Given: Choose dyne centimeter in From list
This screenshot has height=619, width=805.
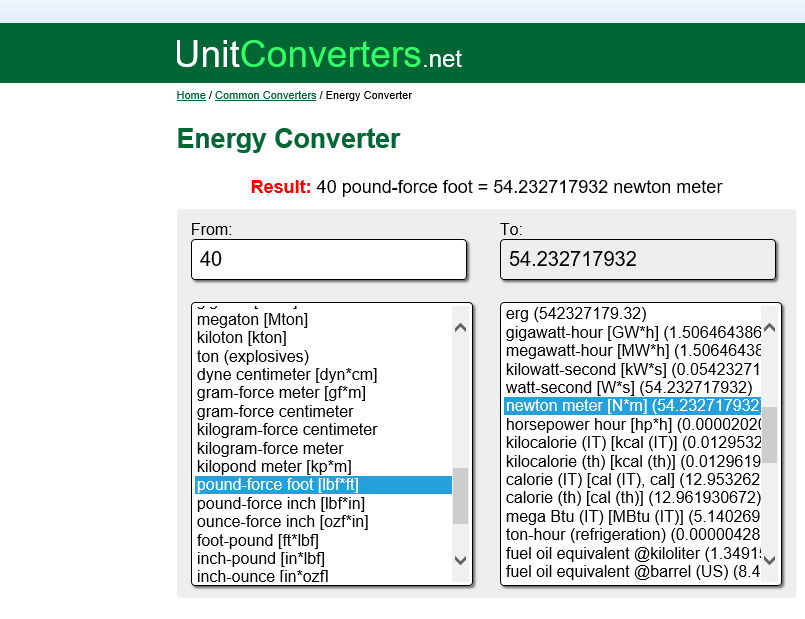Looking at the screenshot, I should click(x=287, y=375).
